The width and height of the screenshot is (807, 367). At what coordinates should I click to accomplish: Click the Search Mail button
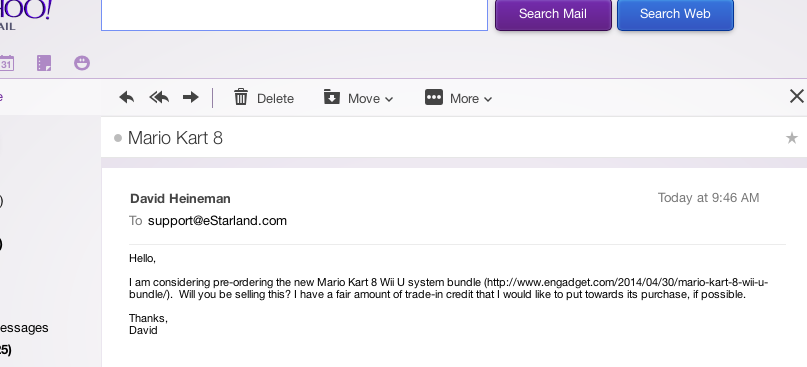click(x=553, y=14)
